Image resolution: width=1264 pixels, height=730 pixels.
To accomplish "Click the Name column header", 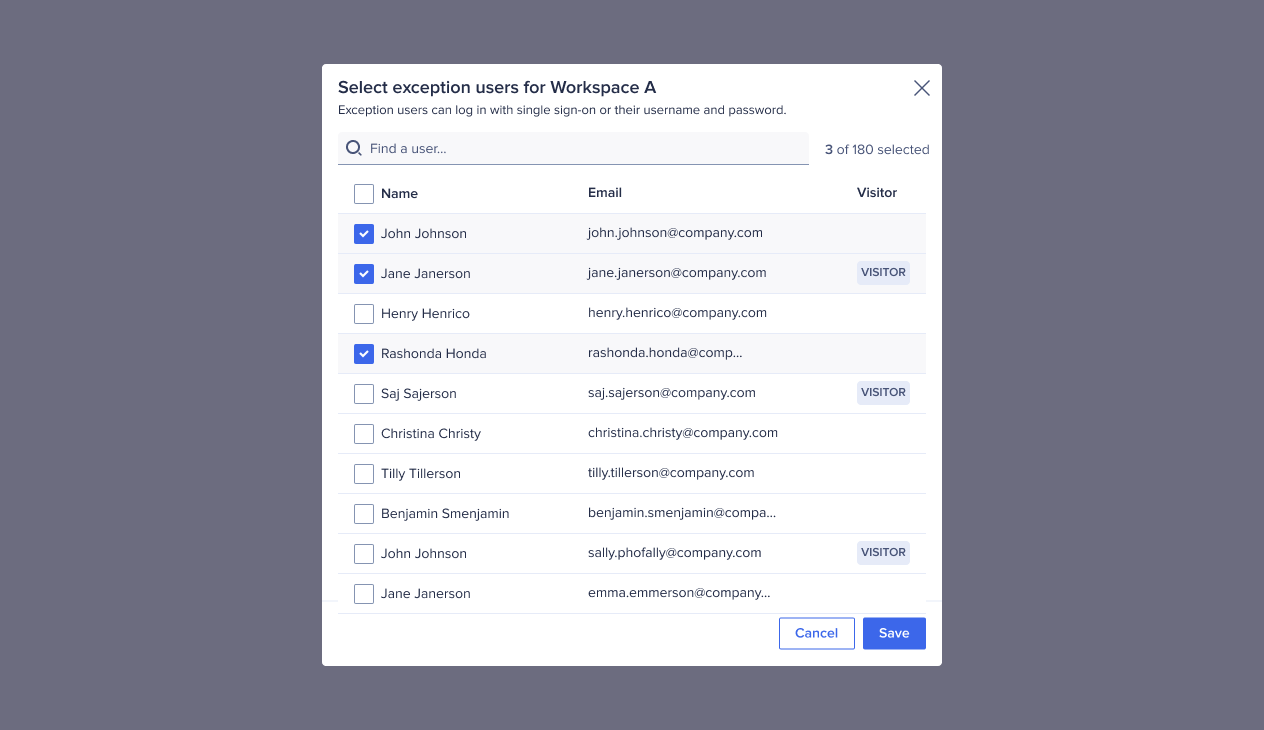I will [398, 193].
